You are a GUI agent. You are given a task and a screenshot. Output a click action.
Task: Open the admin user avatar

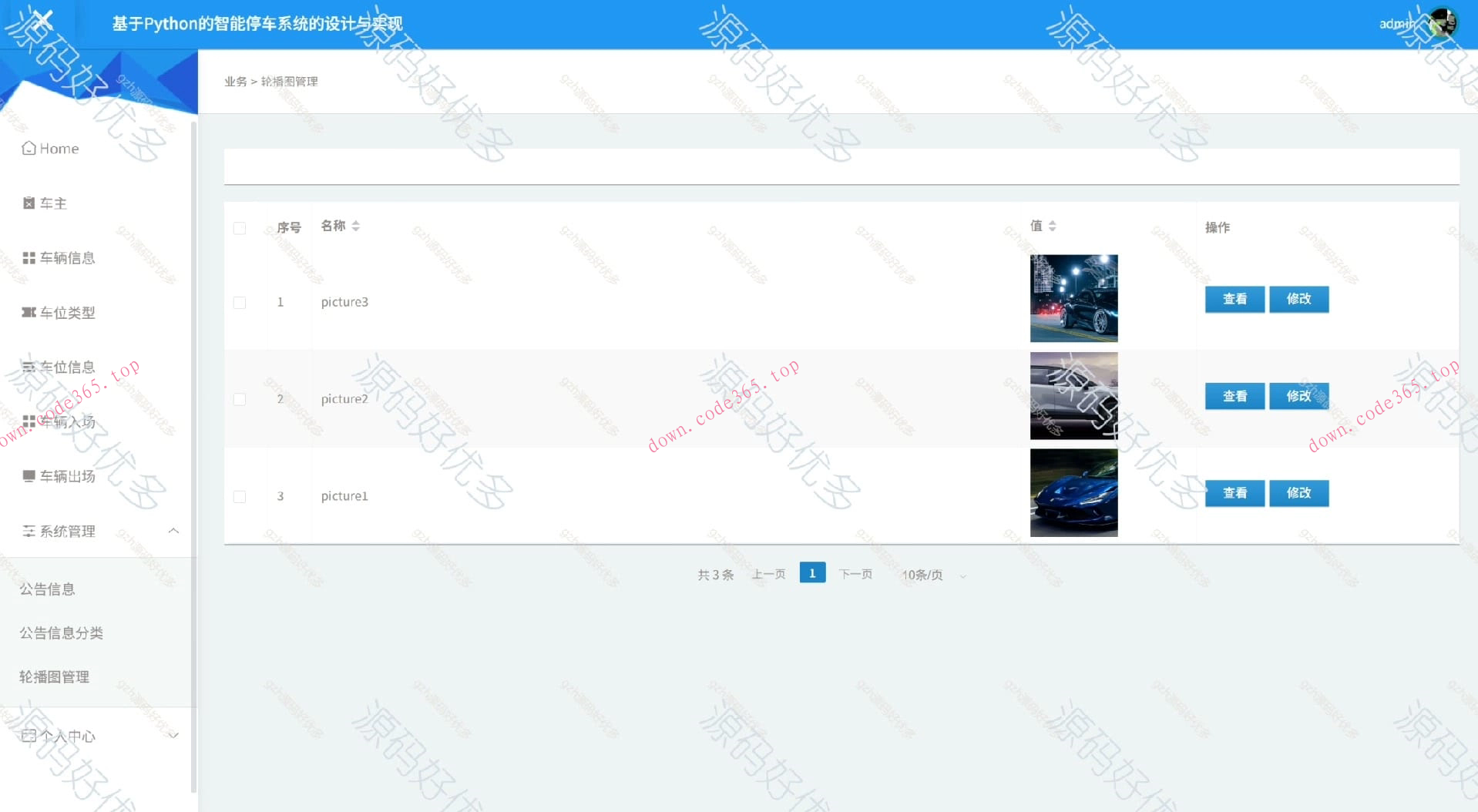click(x=1442, y=23)
